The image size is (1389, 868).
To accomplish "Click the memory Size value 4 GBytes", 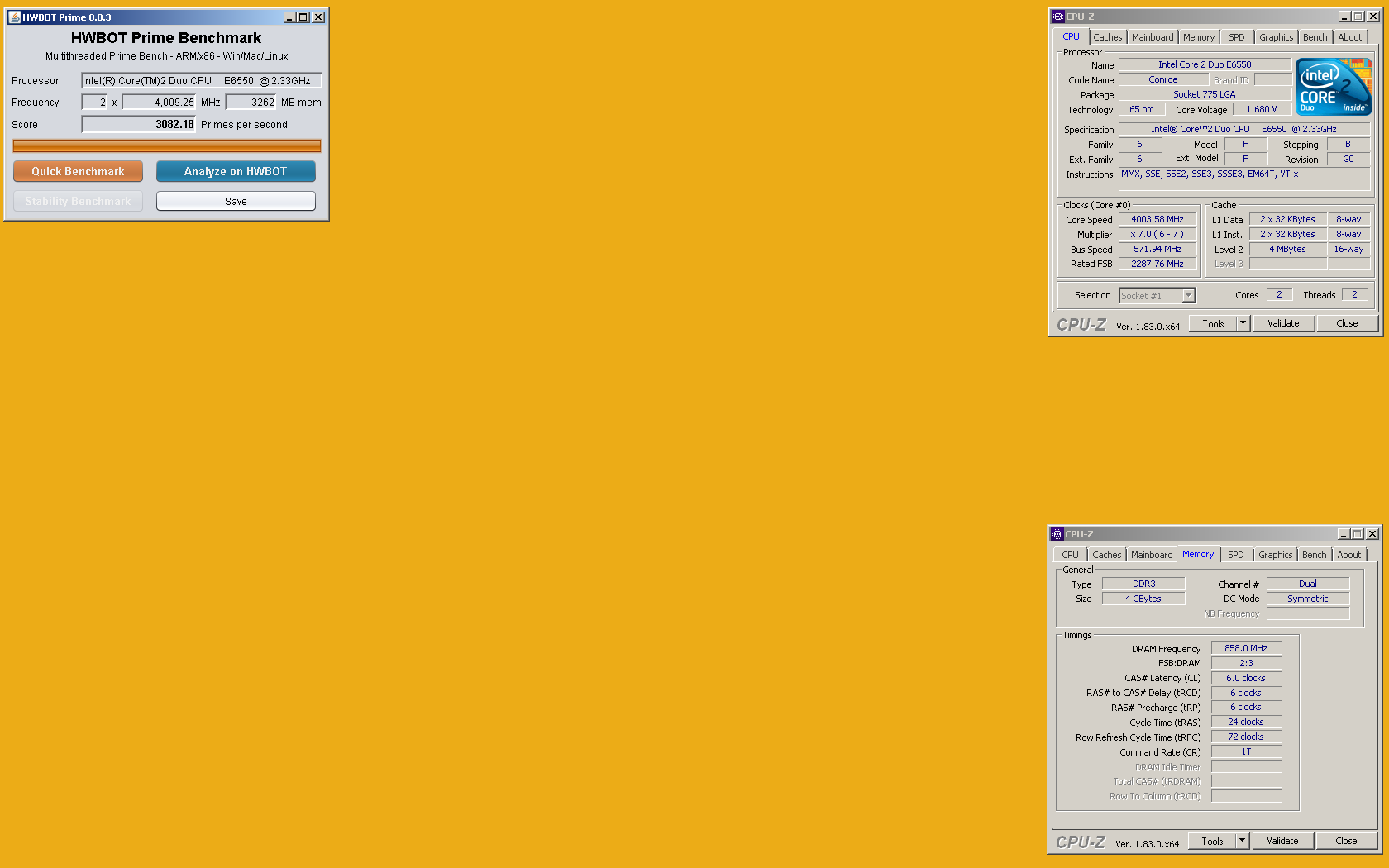I will click(x=1143, y=599).
